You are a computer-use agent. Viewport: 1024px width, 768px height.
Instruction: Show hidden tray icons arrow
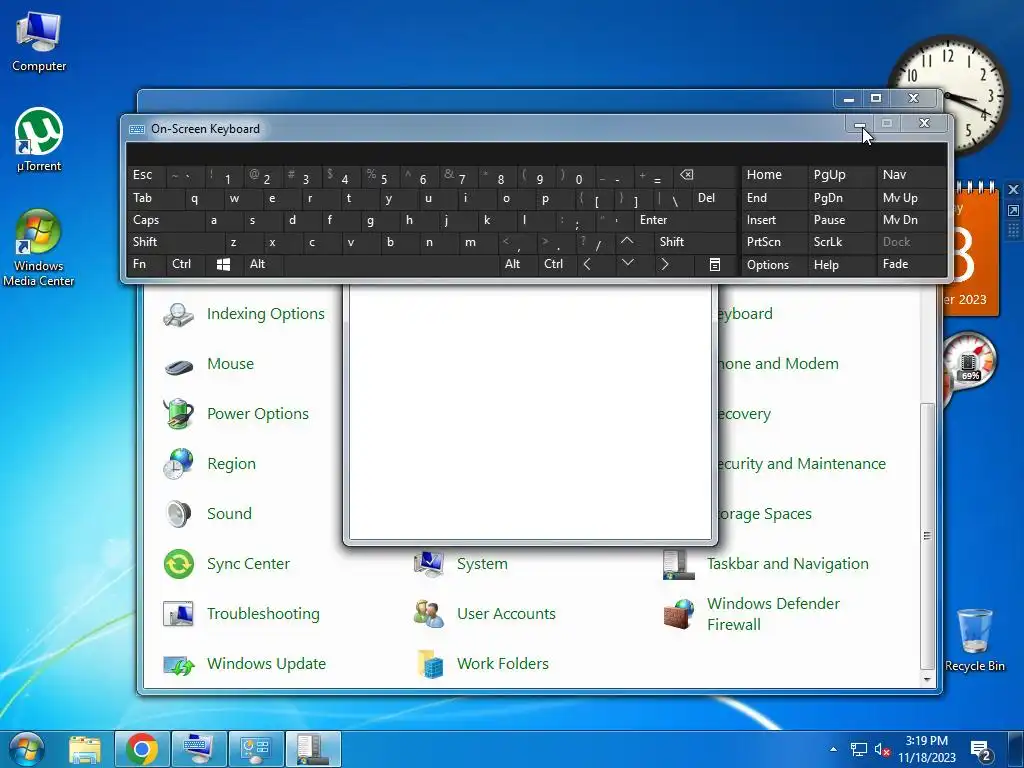point(833,750)
